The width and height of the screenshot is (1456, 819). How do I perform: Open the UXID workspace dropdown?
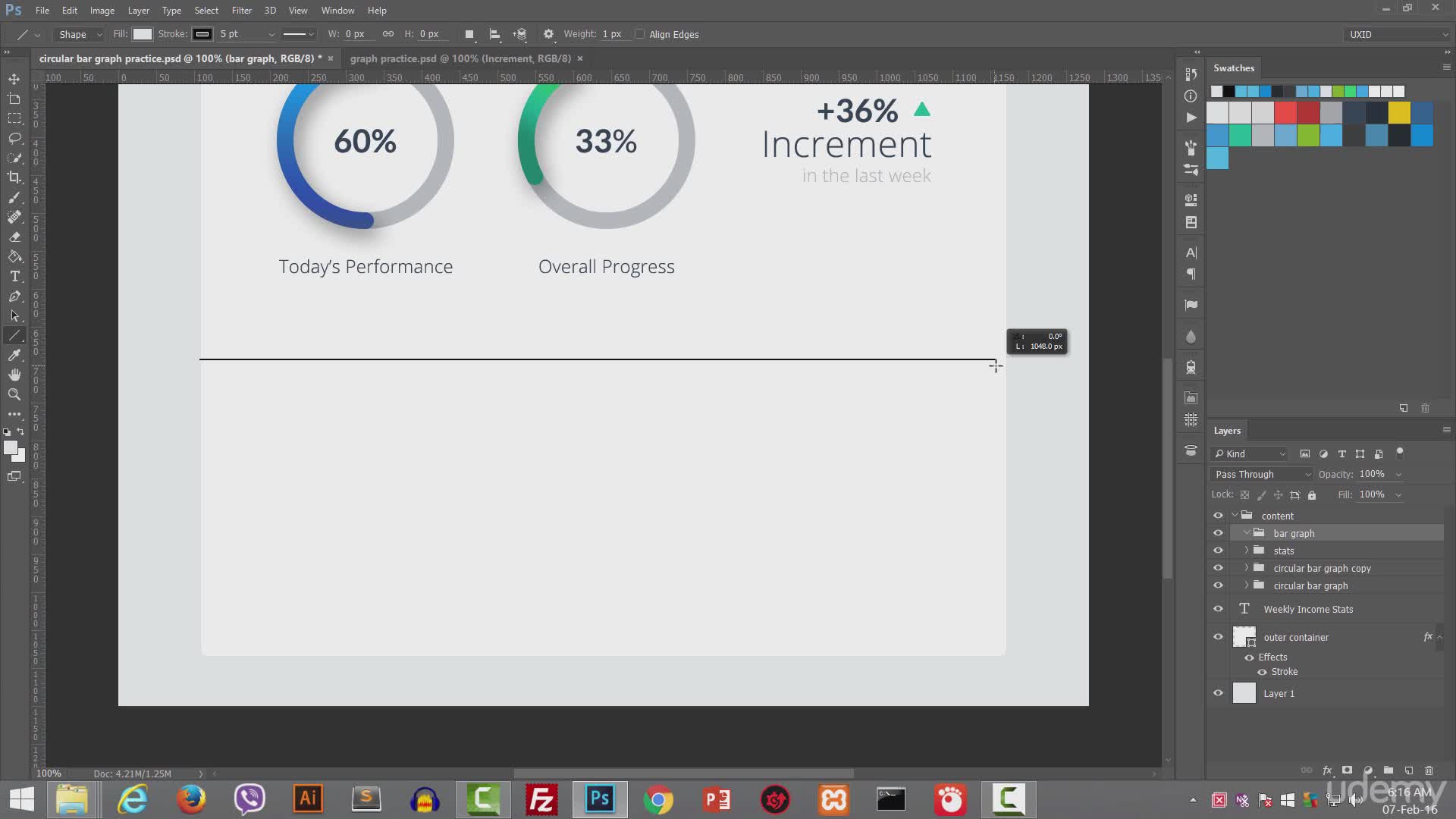pyautogui.click(x=1397, y=34)
